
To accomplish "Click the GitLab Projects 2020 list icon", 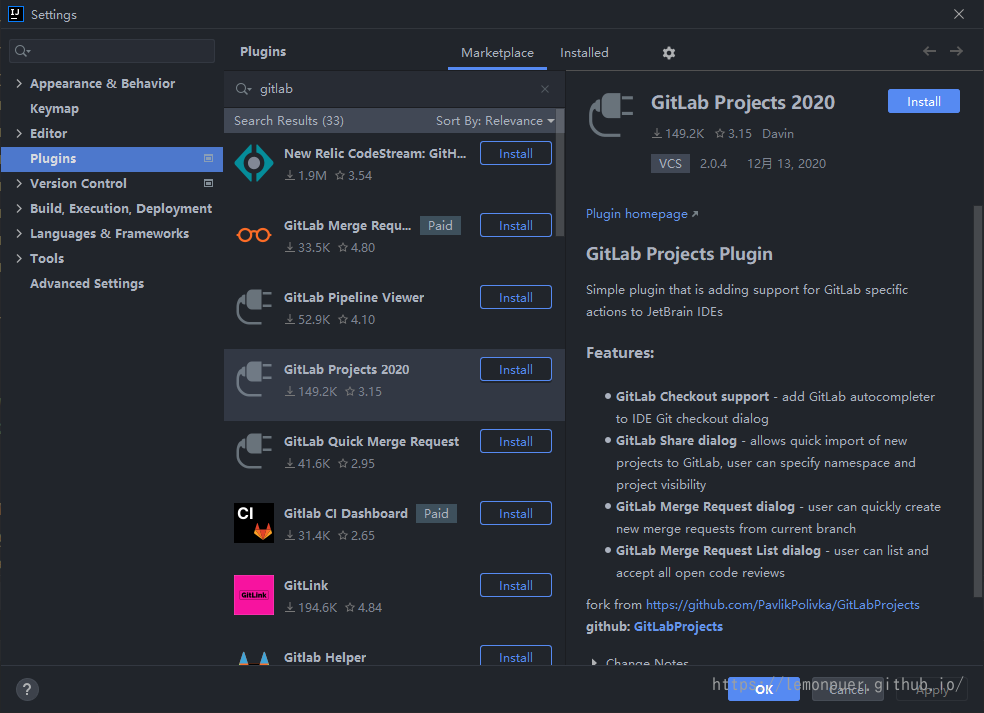I will click(x=254, y=379).
